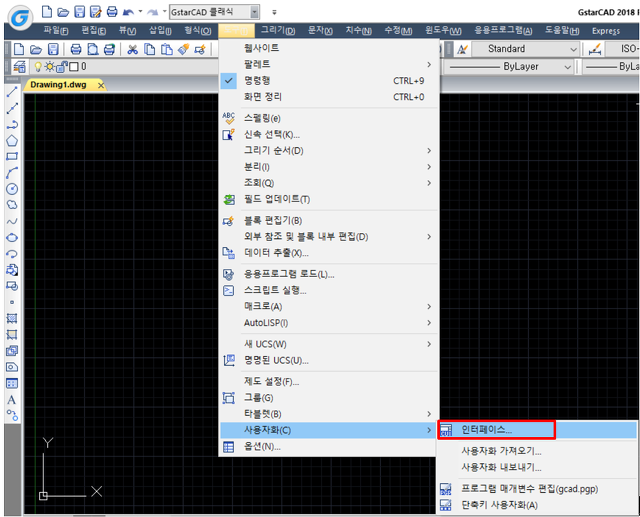Close the Drawing1.dwg tab
The image size is (640, 517).
(x=101, y=85)
